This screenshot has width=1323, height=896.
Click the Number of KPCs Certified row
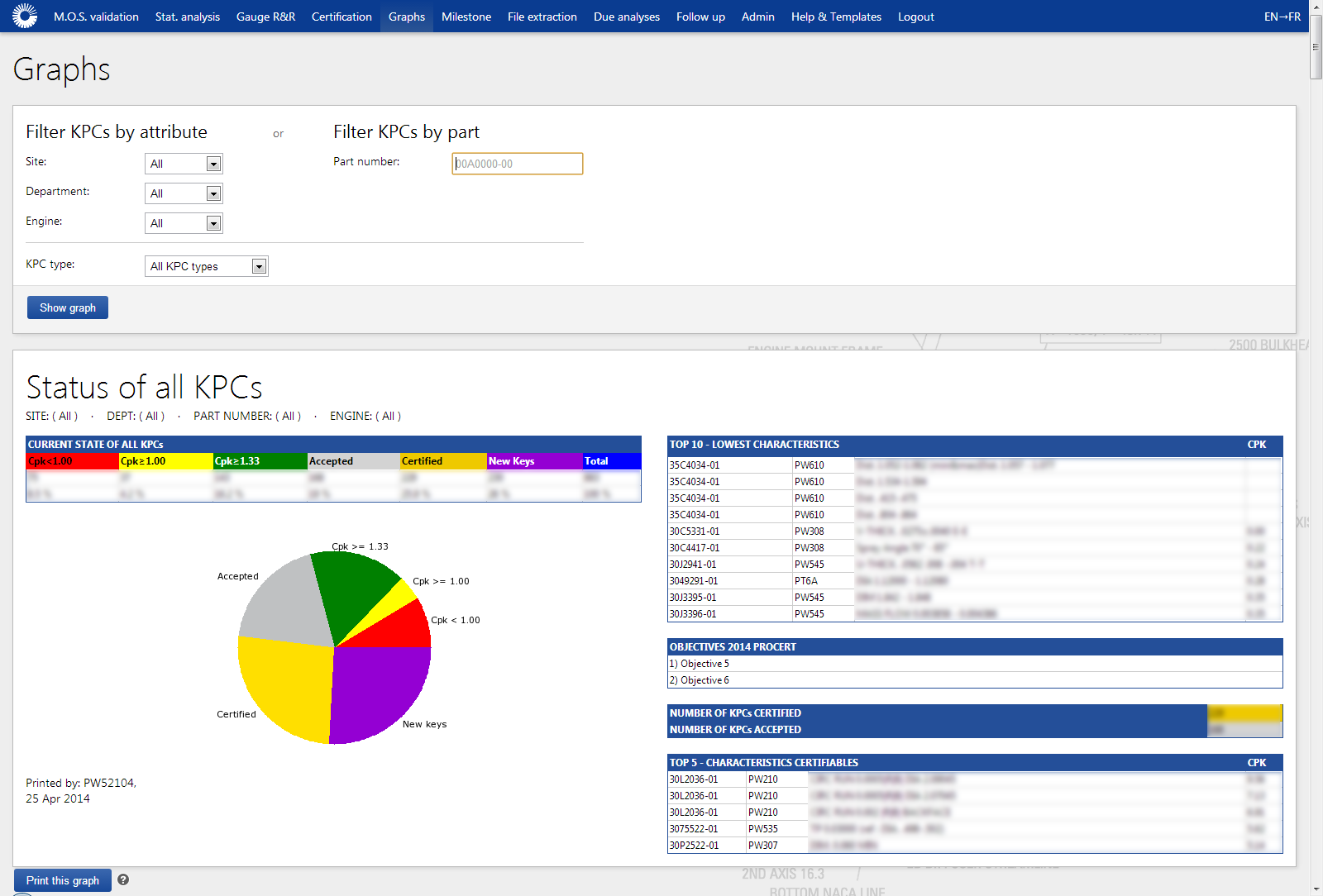point(975,713)
